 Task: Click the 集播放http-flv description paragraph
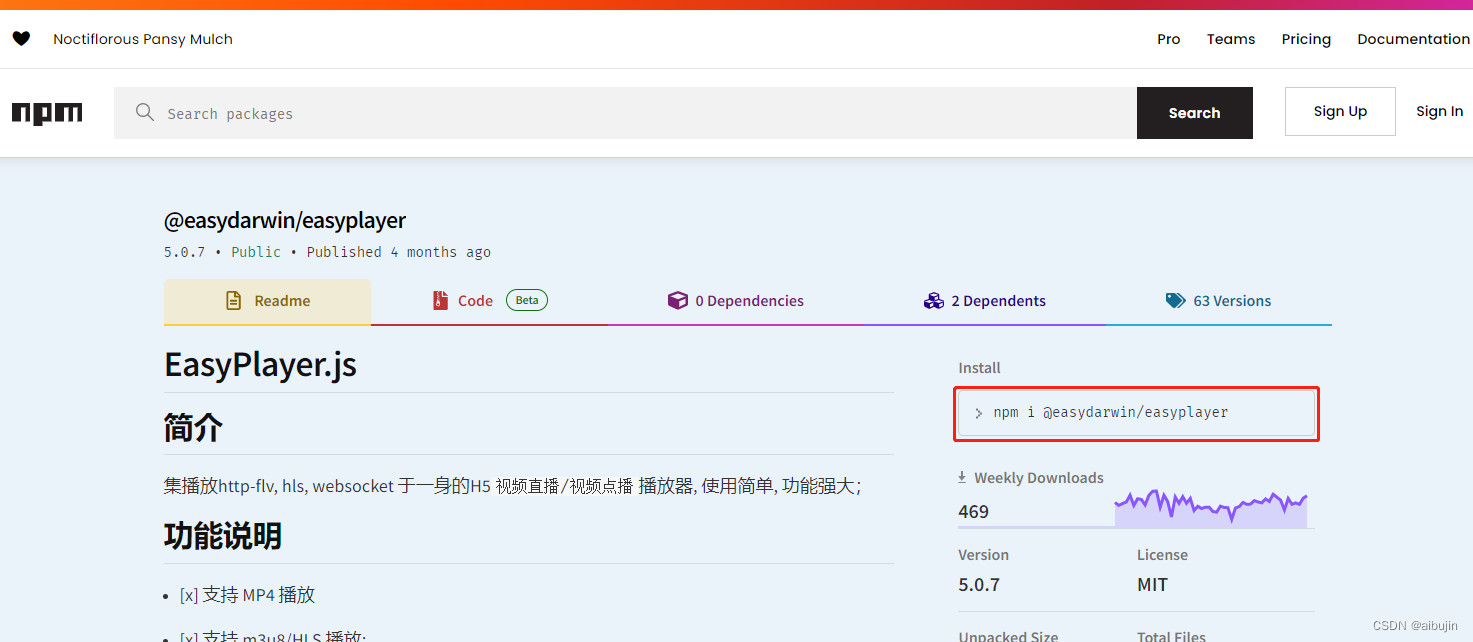coord(512,486)
